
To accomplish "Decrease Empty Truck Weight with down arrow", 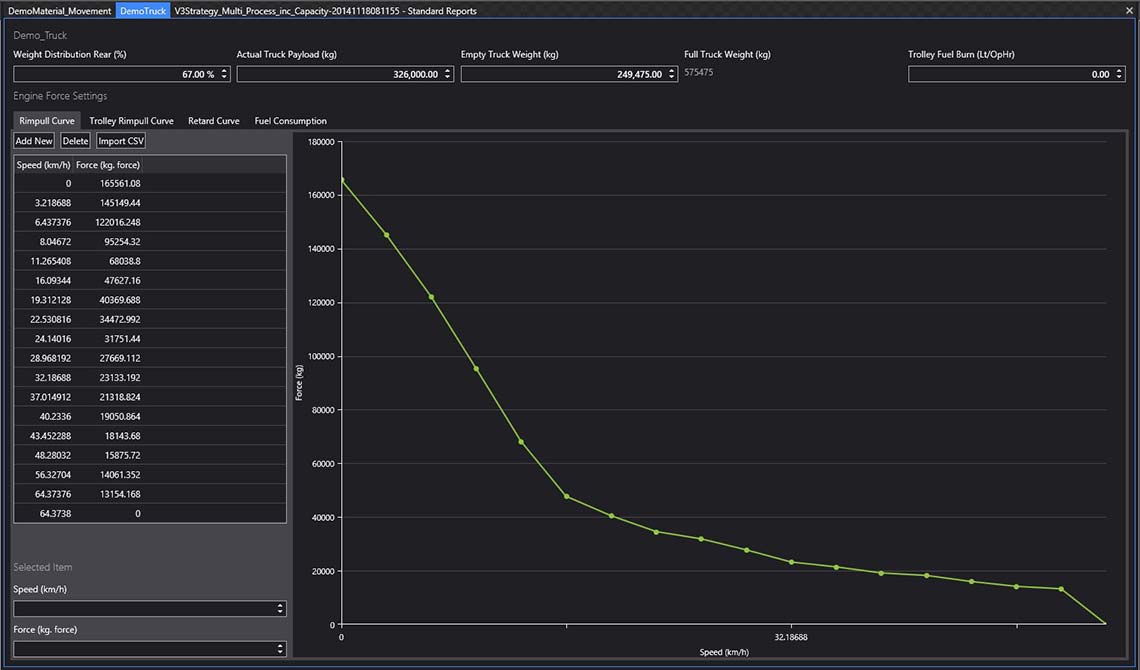I will point(672,78).
